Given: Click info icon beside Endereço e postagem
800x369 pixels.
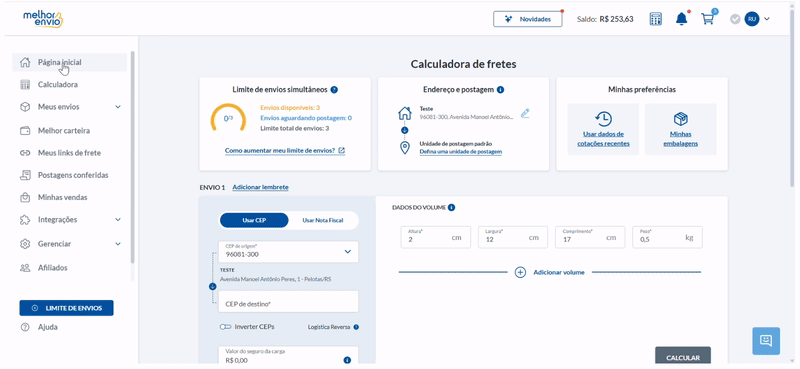Looking at the screenshot, I should coord(501,90).
